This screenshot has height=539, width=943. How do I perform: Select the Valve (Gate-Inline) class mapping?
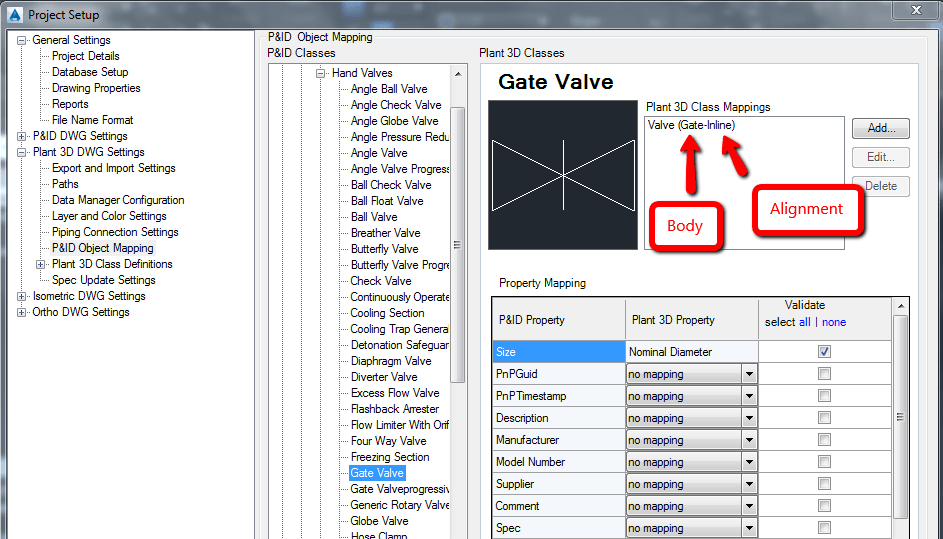(x=691, y=125)
